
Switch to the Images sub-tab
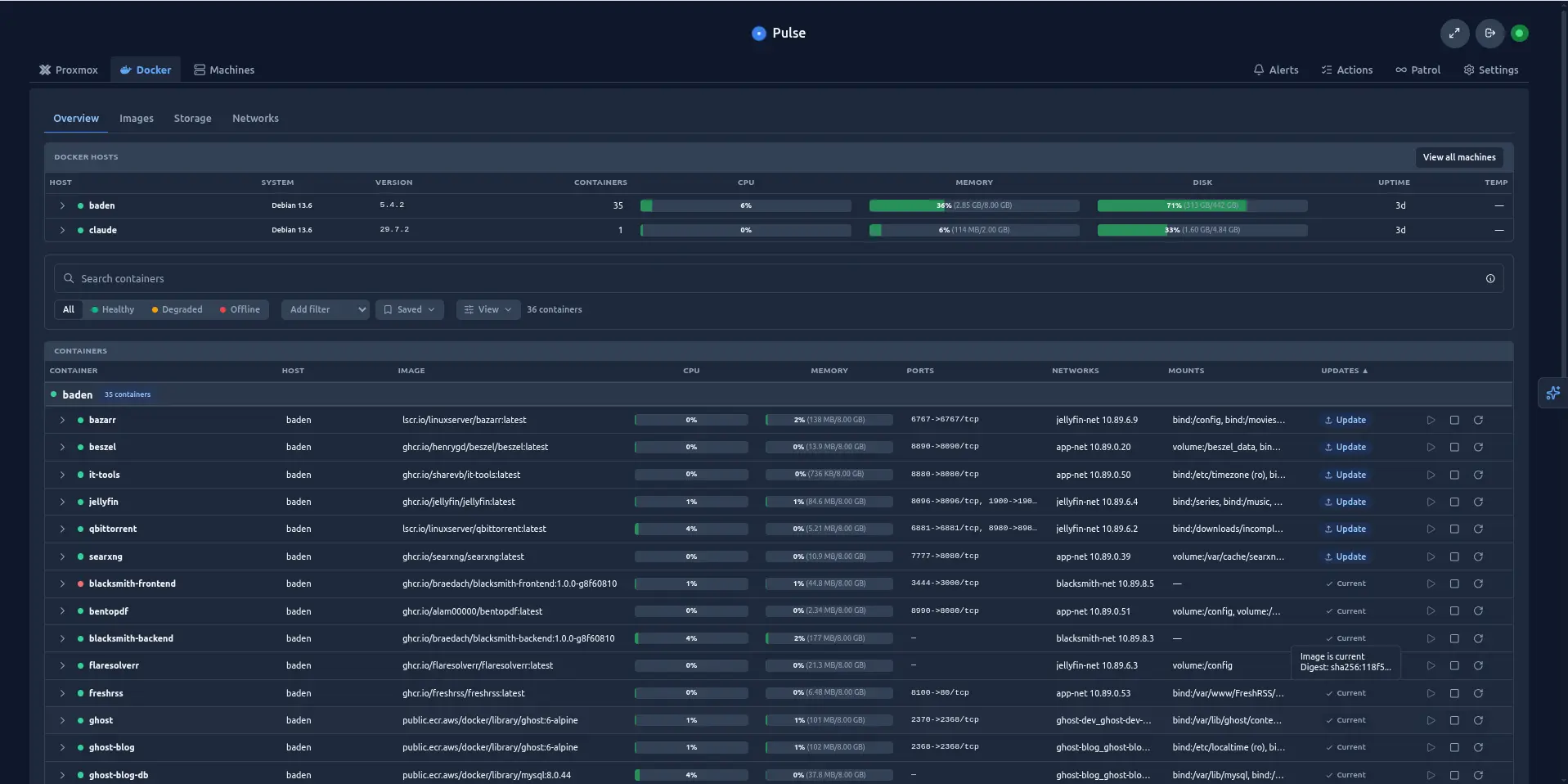point(137,119)
